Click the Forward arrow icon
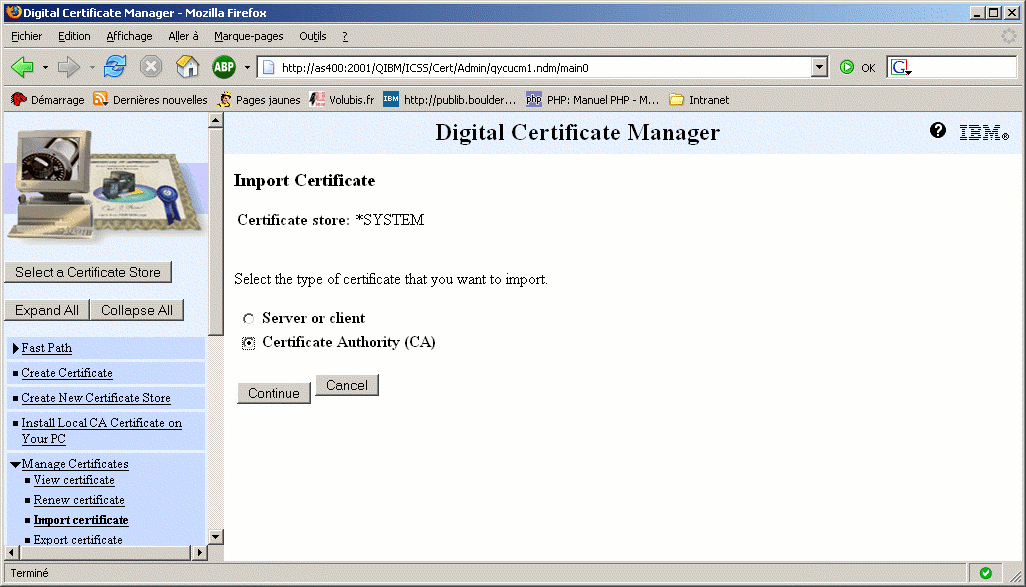The height and width of the screenshot is (587, 1026). tap(68, 67)
